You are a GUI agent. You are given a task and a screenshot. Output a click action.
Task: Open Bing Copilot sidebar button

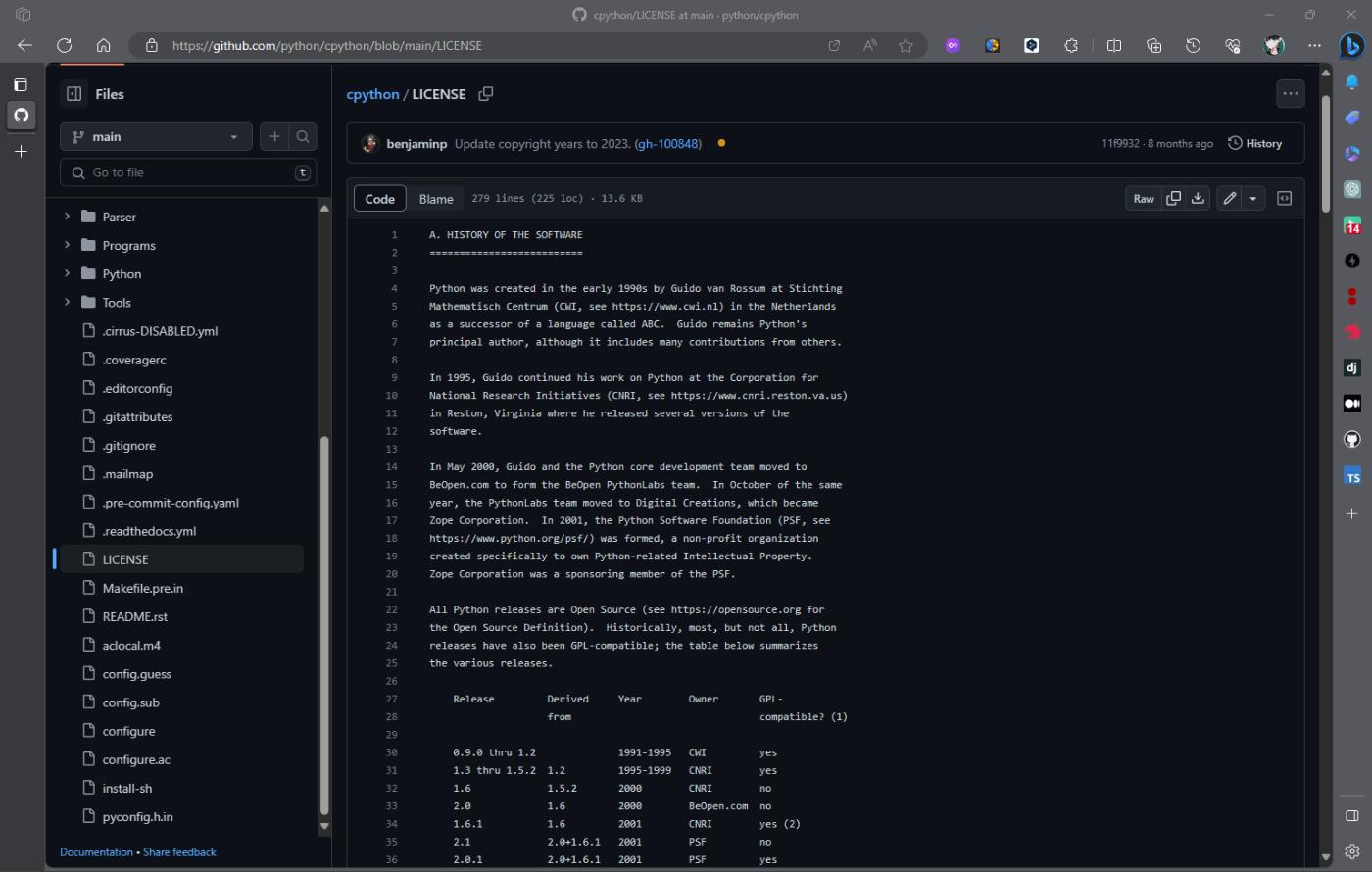tap(1352, 45)
